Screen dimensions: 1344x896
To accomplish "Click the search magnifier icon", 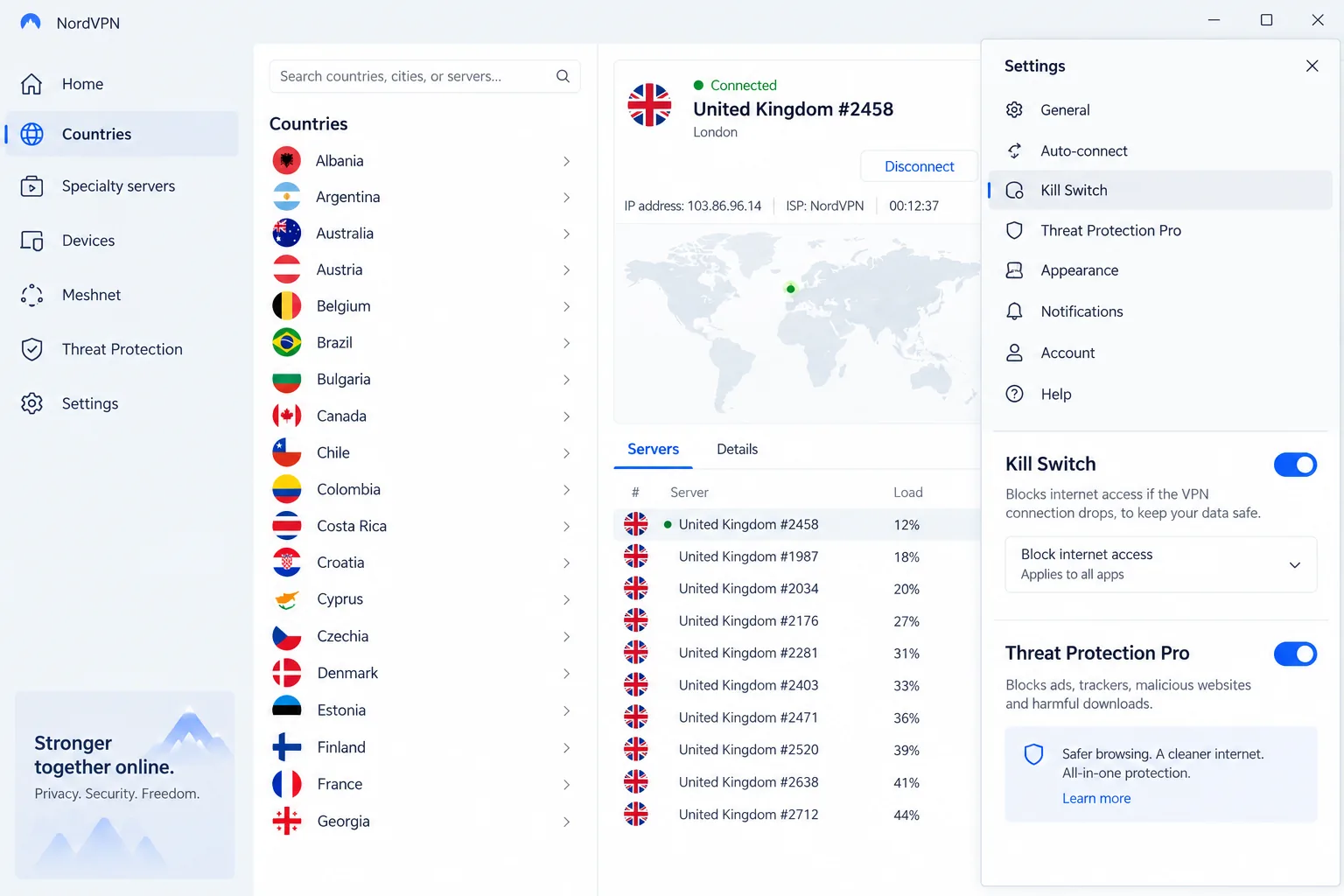I will point(563,76).
